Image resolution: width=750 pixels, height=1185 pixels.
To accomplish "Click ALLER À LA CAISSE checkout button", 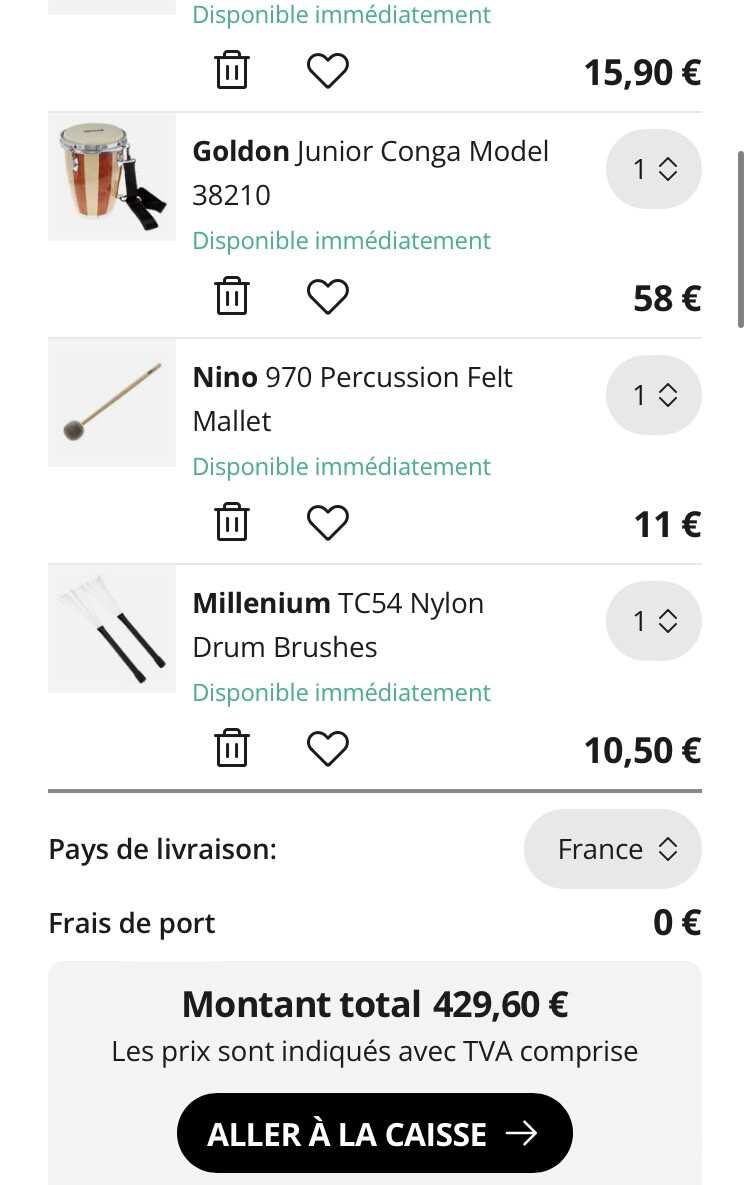I will [x=375, y=1134].
